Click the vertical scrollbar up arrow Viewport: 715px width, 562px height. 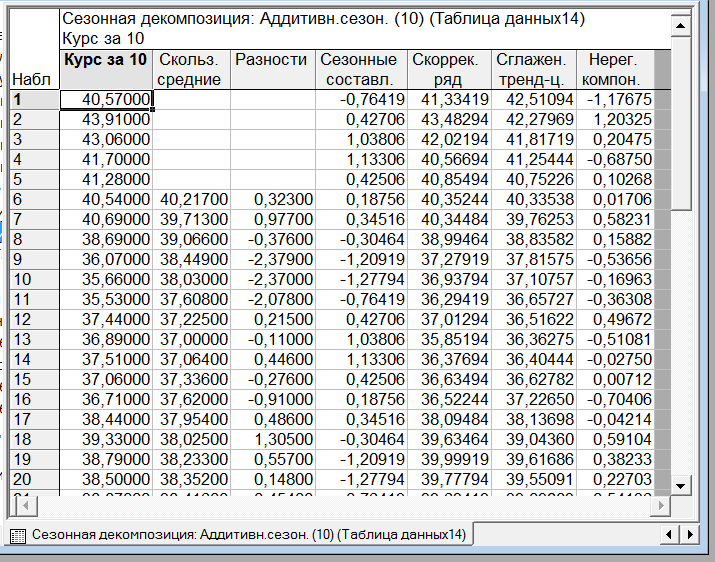pos(680,26)
